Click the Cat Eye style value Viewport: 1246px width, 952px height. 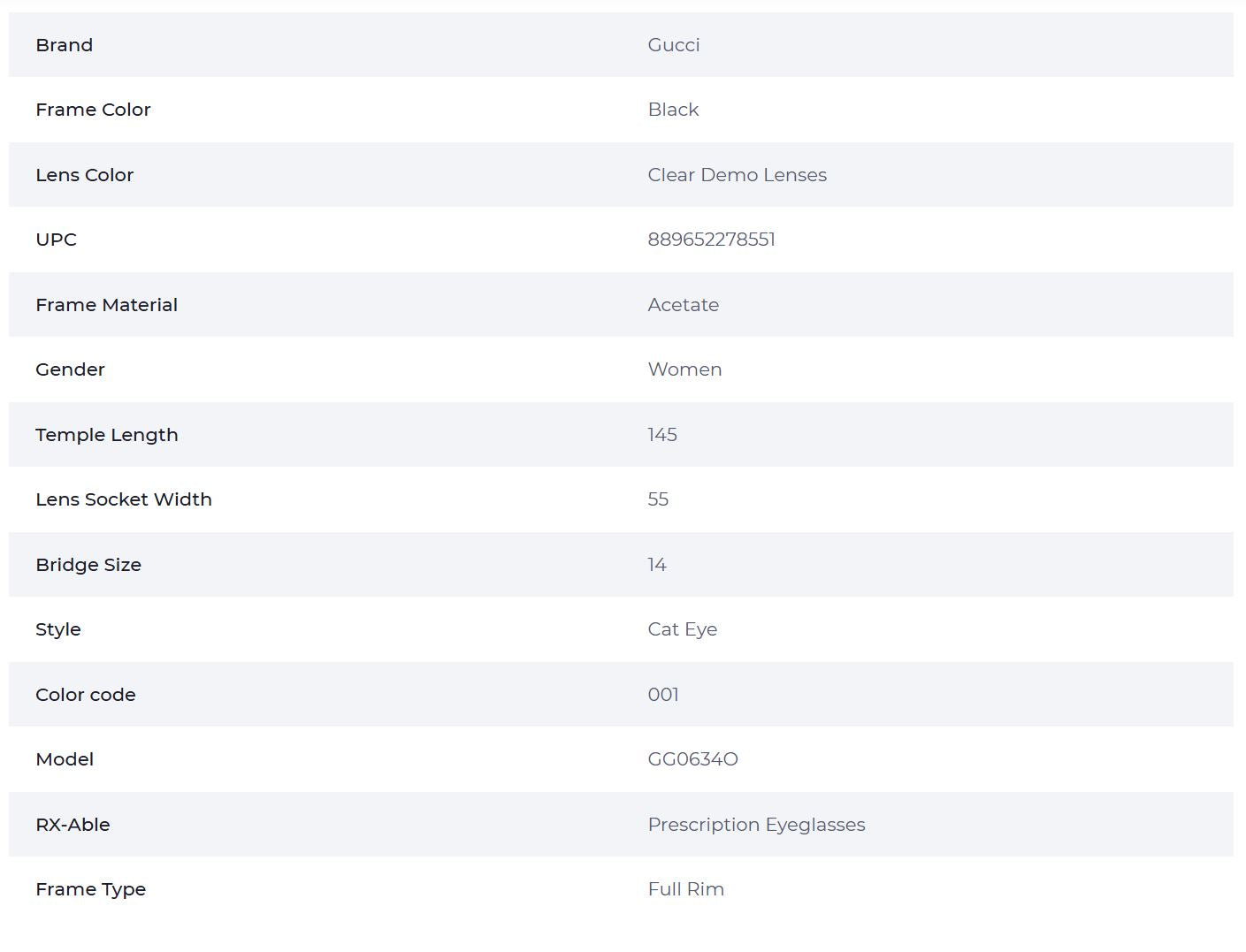point(682,629)
